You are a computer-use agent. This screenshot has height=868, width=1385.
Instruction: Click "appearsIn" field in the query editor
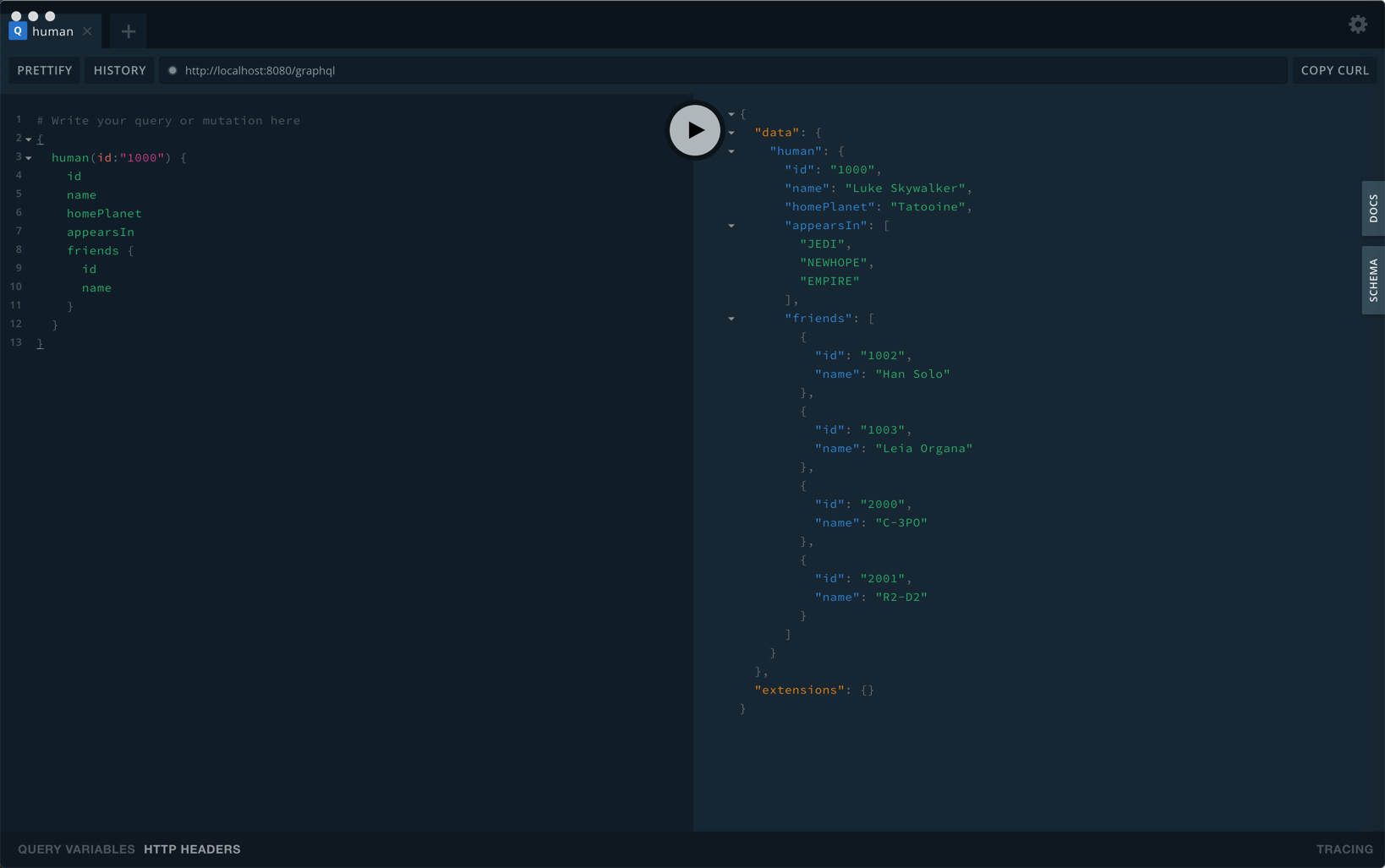pyautogui.click(x=101, y=232)
